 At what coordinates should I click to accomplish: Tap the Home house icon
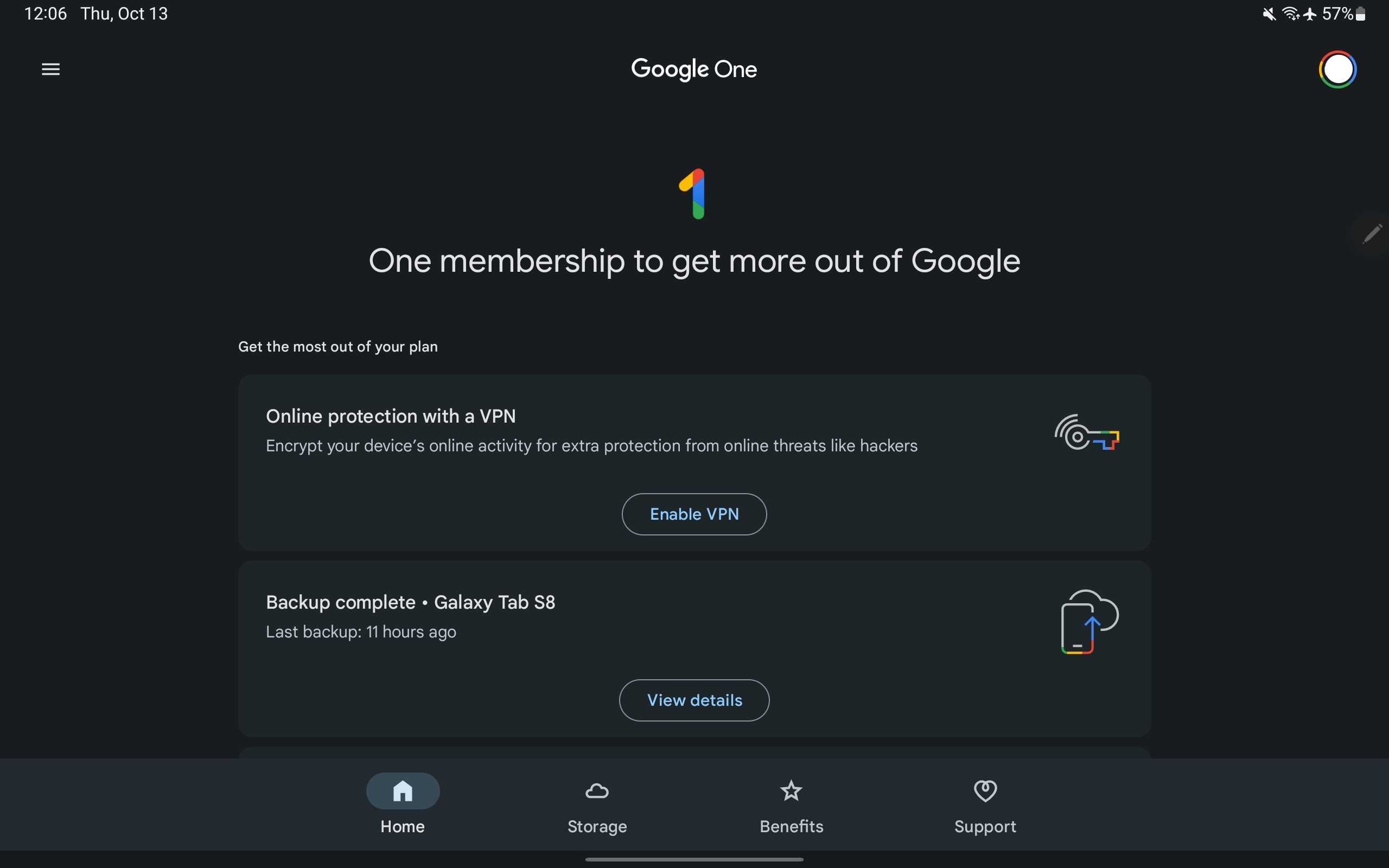[x=403, y=790]
